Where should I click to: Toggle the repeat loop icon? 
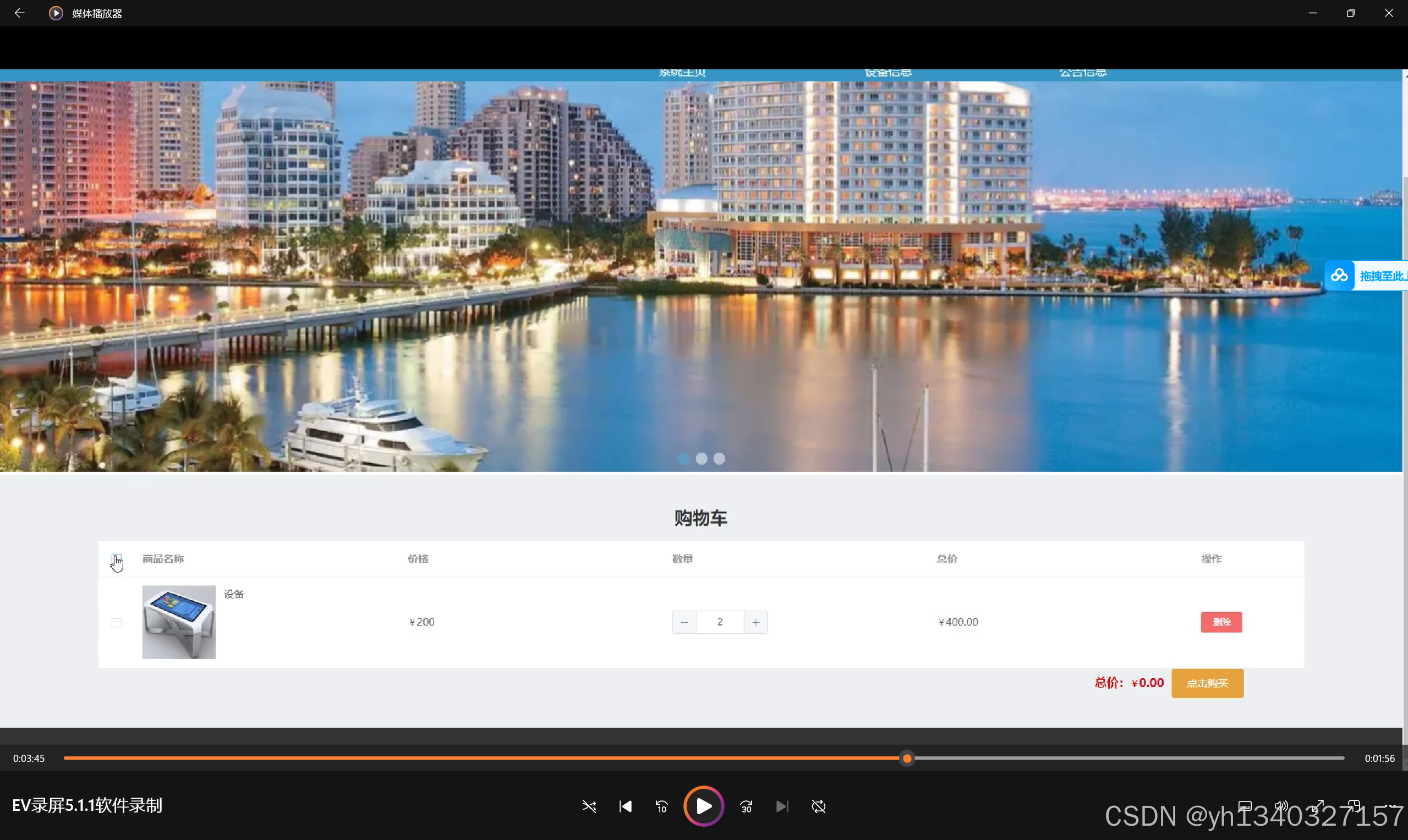(x=818, y=806)
